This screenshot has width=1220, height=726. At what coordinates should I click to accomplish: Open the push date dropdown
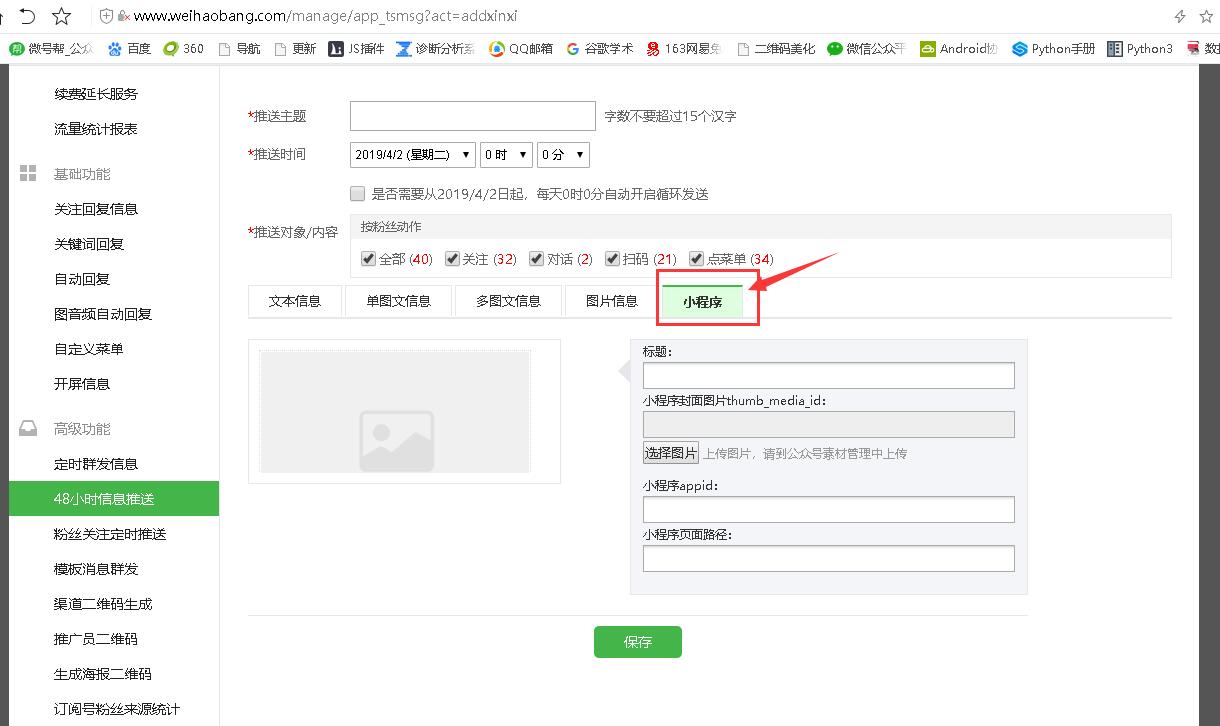point(412,155)
